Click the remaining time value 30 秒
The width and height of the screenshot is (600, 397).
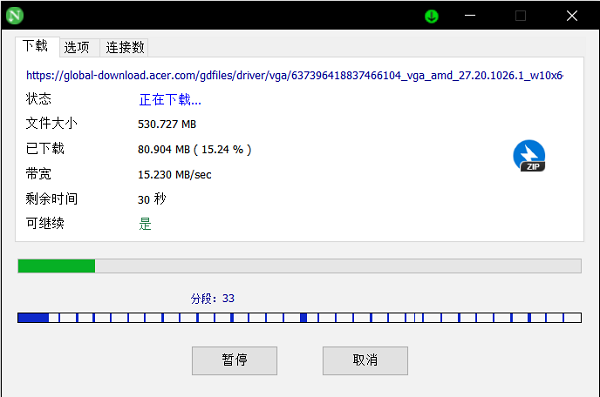[x=152, y=199]
